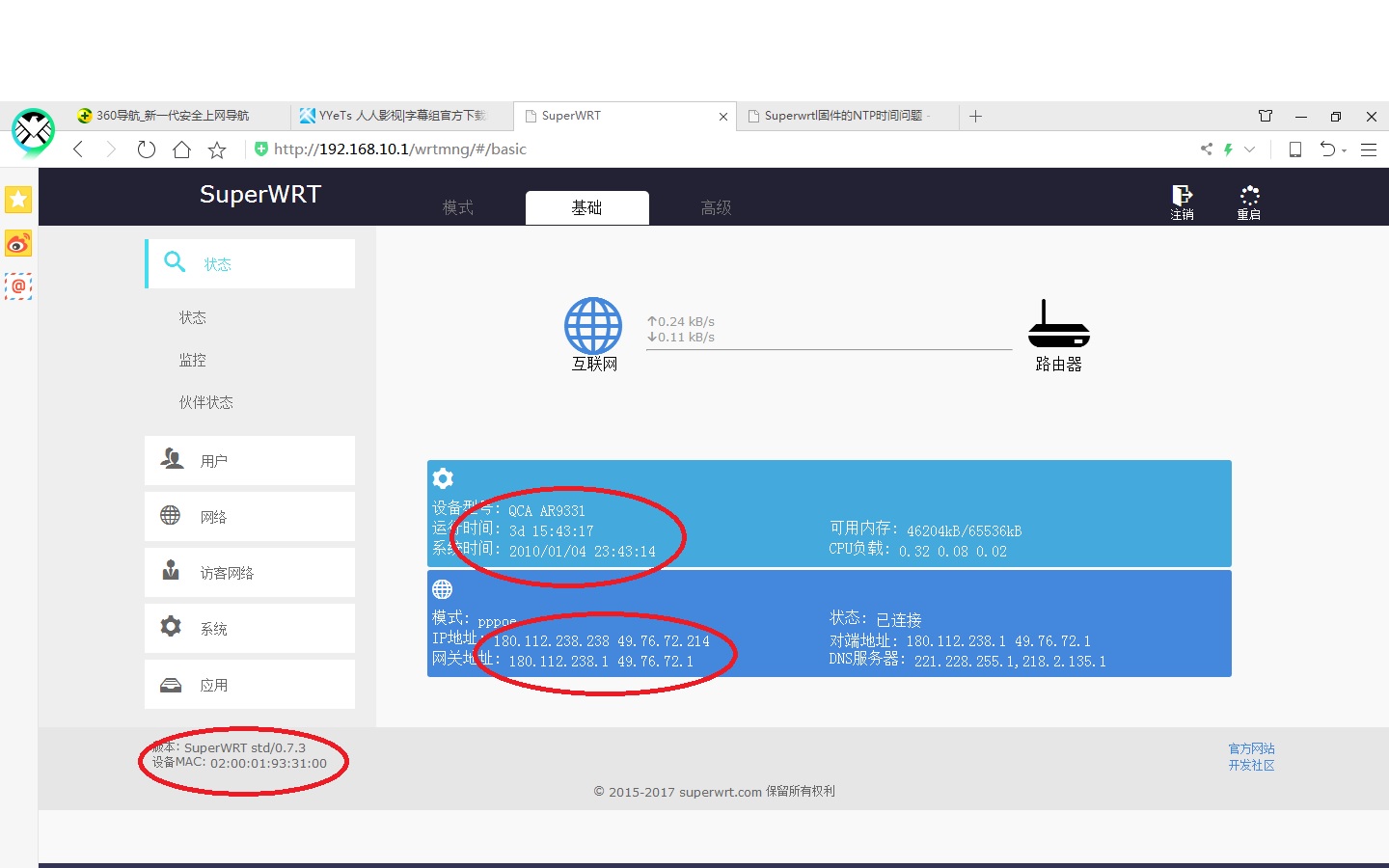The image size is (1389, 868).
Task: Click the 对端地址 value 180.112.238.1
Action: [x=956, y=641]
